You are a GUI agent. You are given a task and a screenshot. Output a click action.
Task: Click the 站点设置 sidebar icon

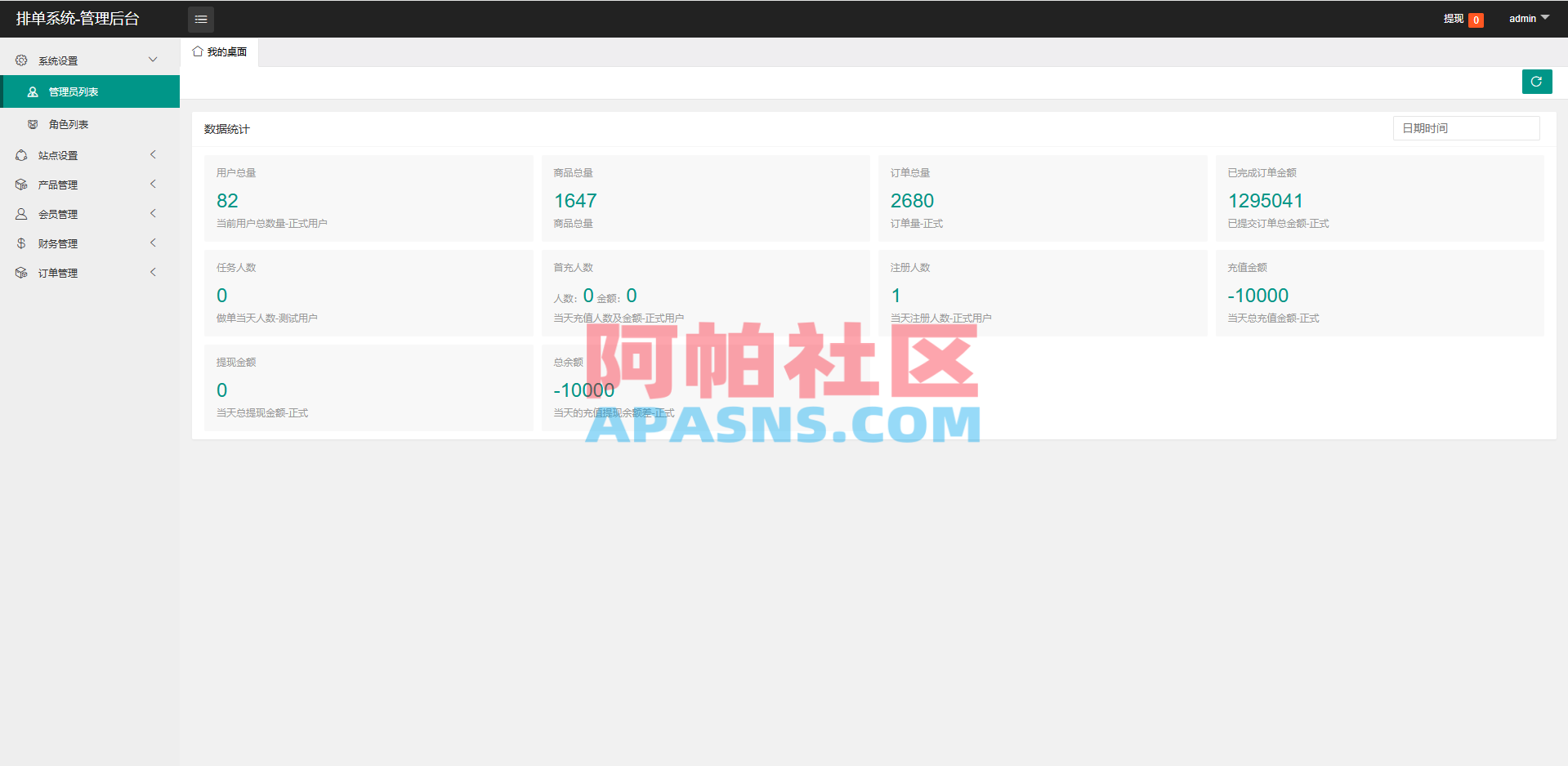(x=21, y=154)
